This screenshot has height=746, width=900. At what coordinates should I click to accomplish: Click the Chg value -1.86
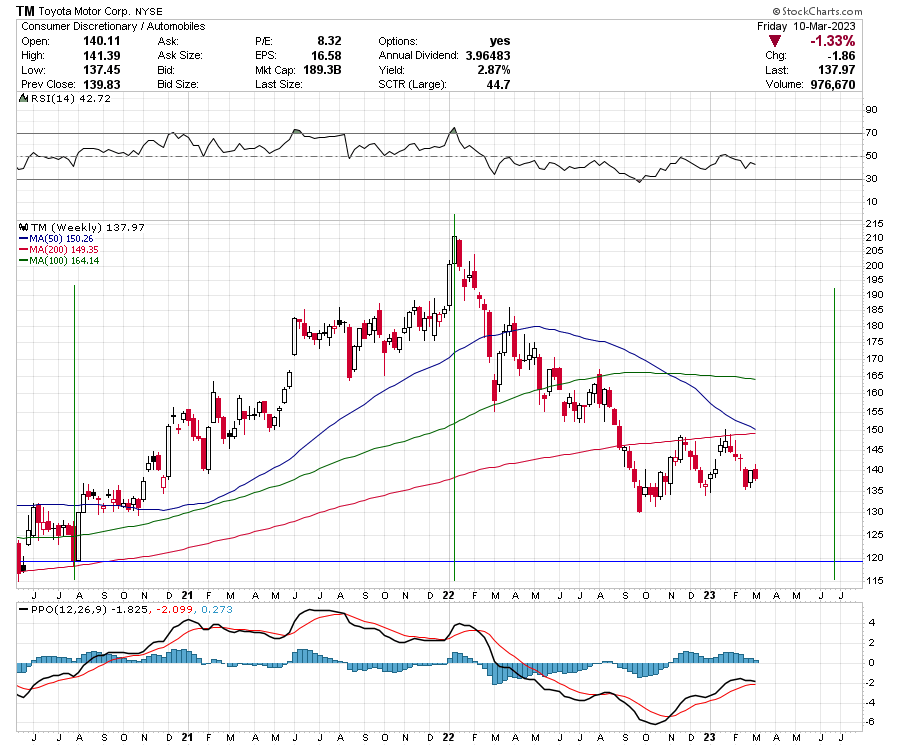pyautogui.click(x=841, y=56)
